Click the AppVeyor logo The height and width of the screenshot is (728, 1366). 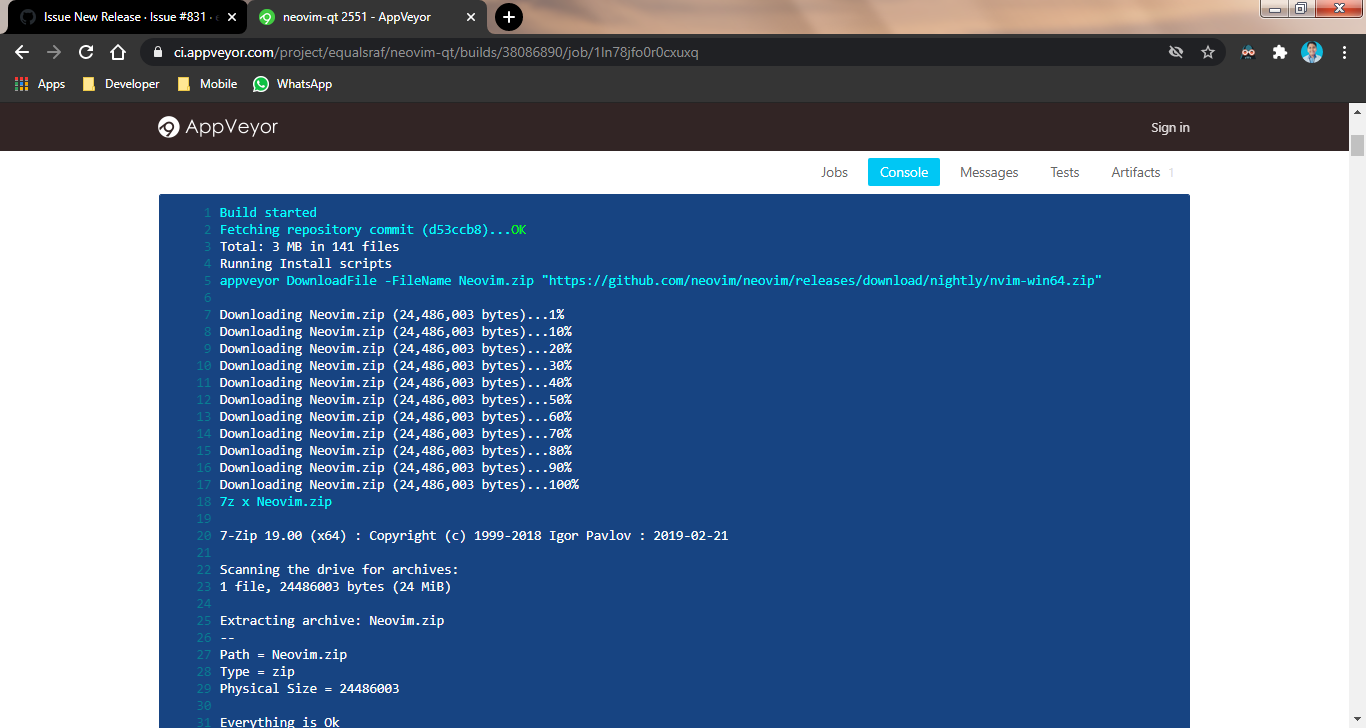(217, 127)
